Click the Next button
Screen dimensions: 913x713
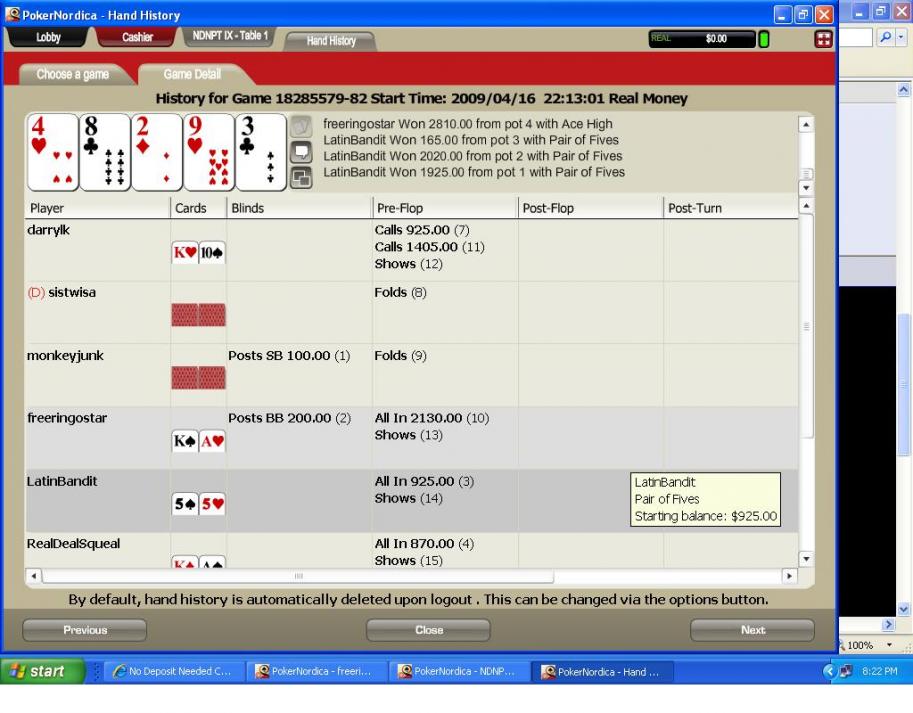point(752,630)
